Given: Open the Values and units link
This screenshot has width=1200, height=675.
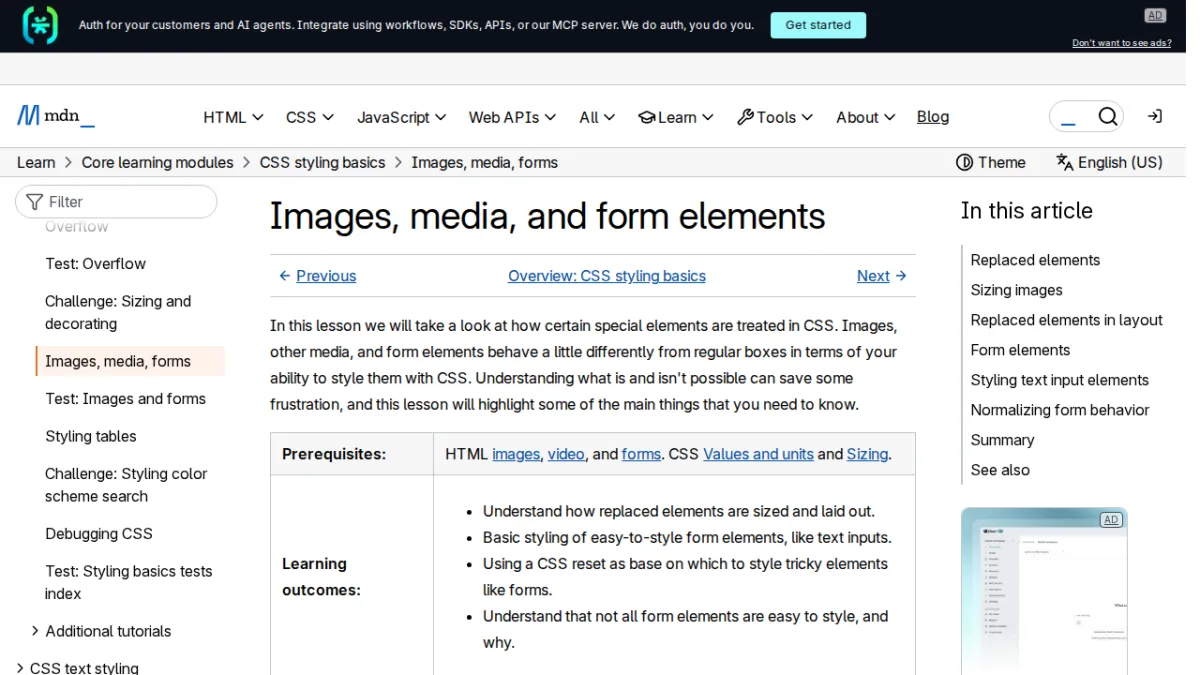Looking at the screenshot, I should (x=758, y=454).
